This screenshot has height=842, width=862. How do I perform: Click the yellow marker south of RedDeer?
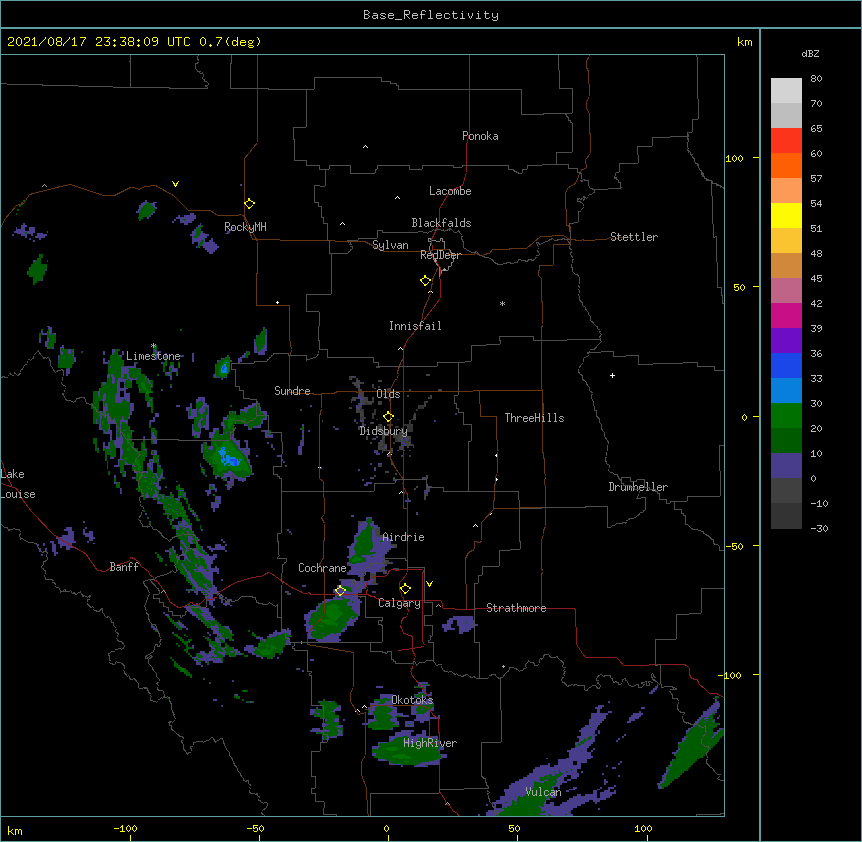[425, 281]
